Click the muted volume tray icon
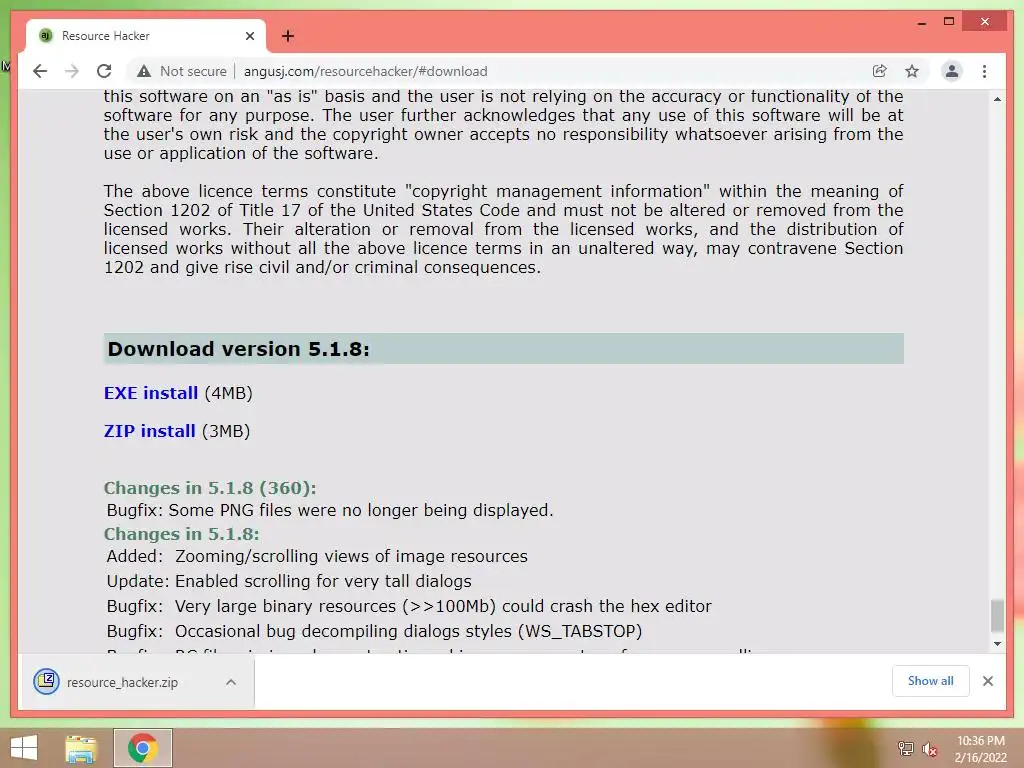The height and width of the screenshot is (768, 1024). [x=930, y=749]
